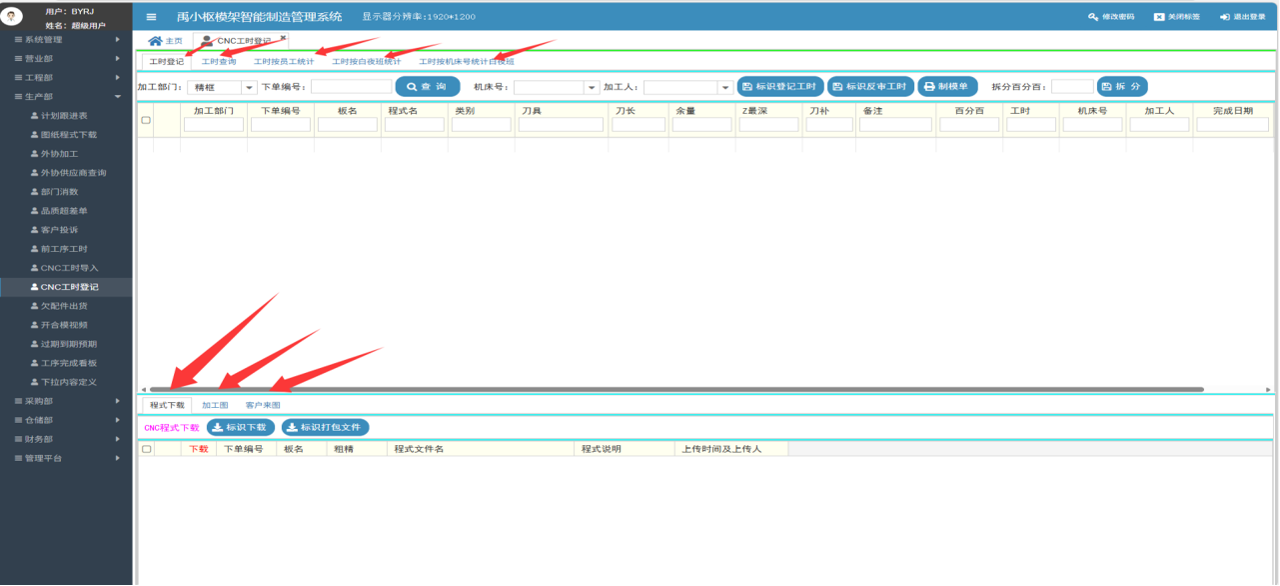Click the key icon for 修改密码

[1093, 17]
